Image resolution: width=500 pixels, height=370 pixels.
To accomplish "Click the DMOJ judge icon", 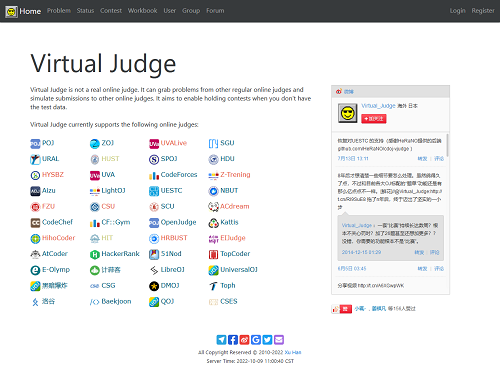I will (154, 286).
